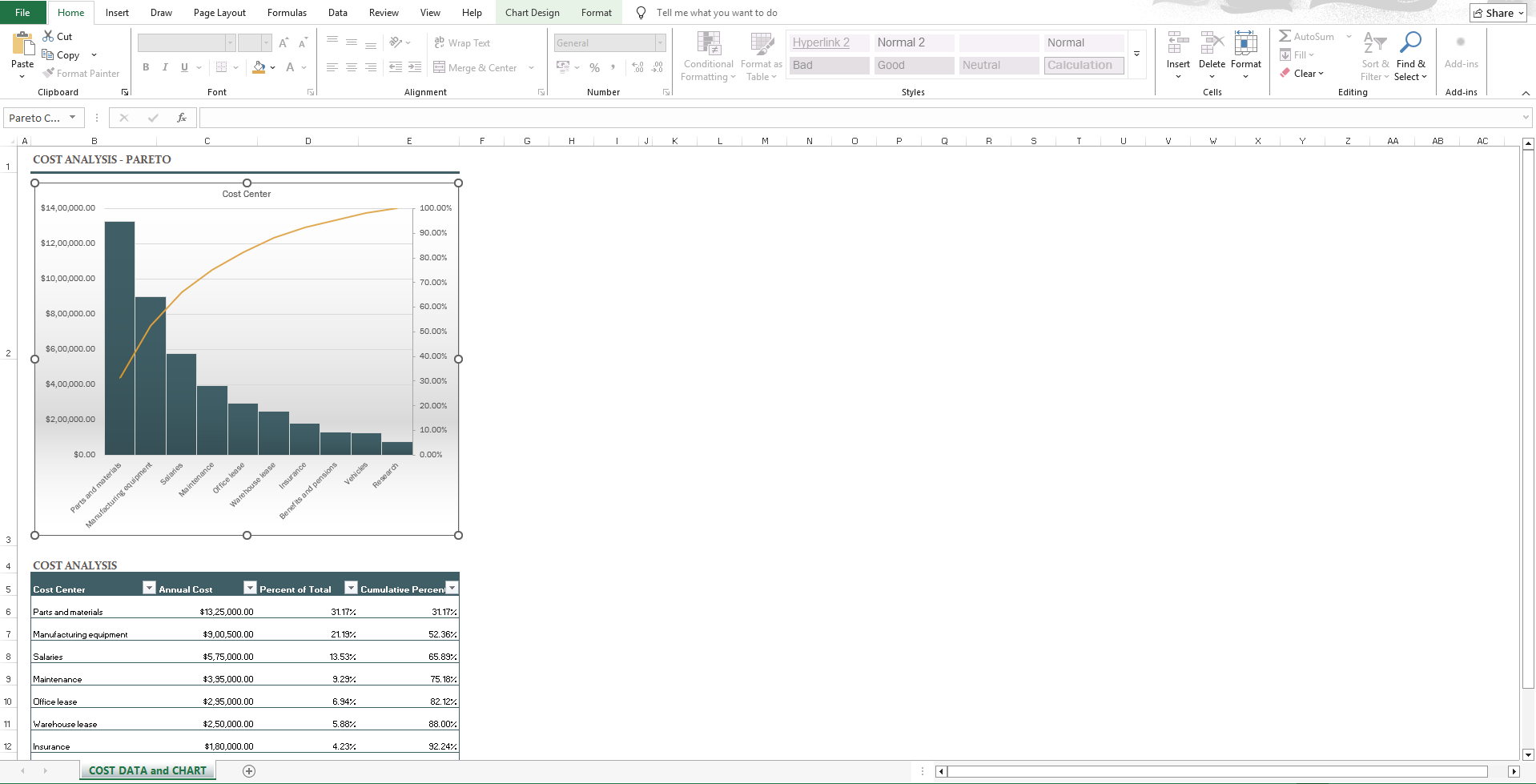Click Top Align icon
This screenshot has height=784, width=1536.
pyautogui.click(x=332, y=42)
